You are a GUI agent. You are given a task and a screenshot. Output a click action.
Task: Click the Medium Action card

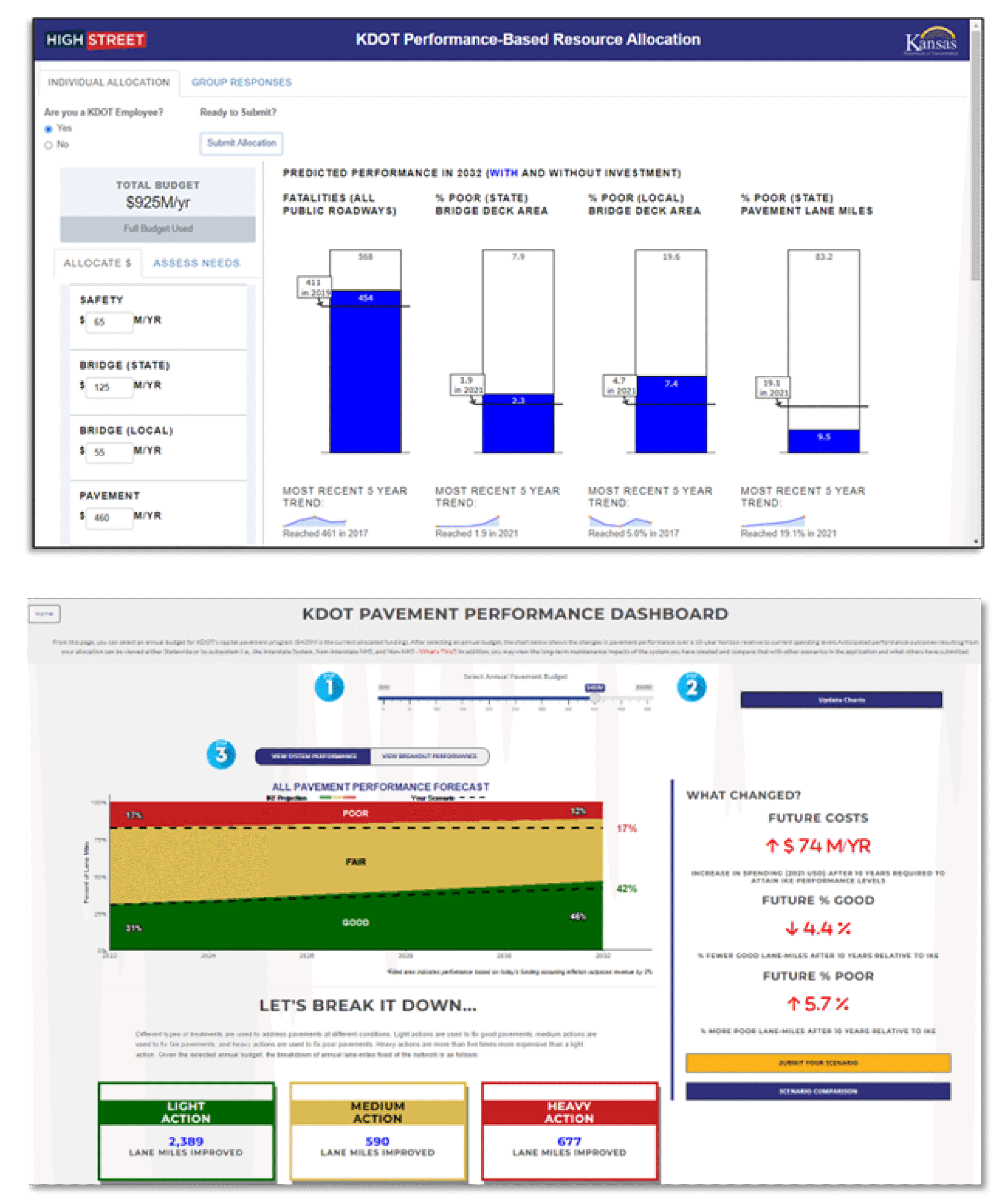tap(378, 1131)
